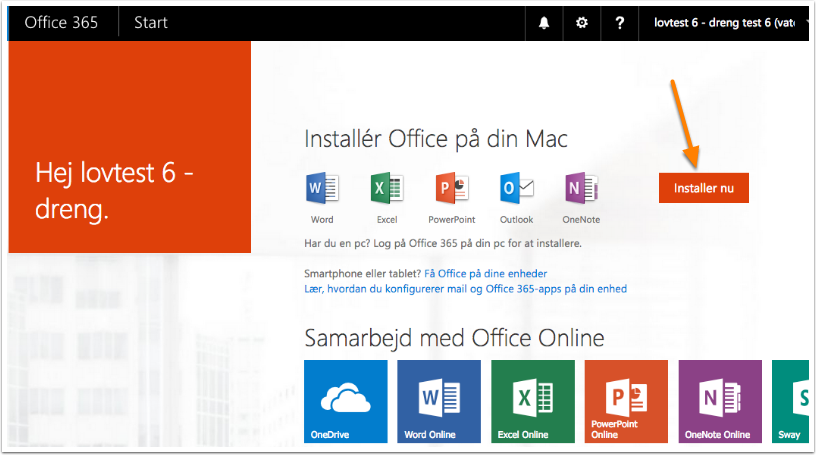The height and width of the screenshot is (455, 816).
Task: Open the settings gear icon
Action: 582,23
